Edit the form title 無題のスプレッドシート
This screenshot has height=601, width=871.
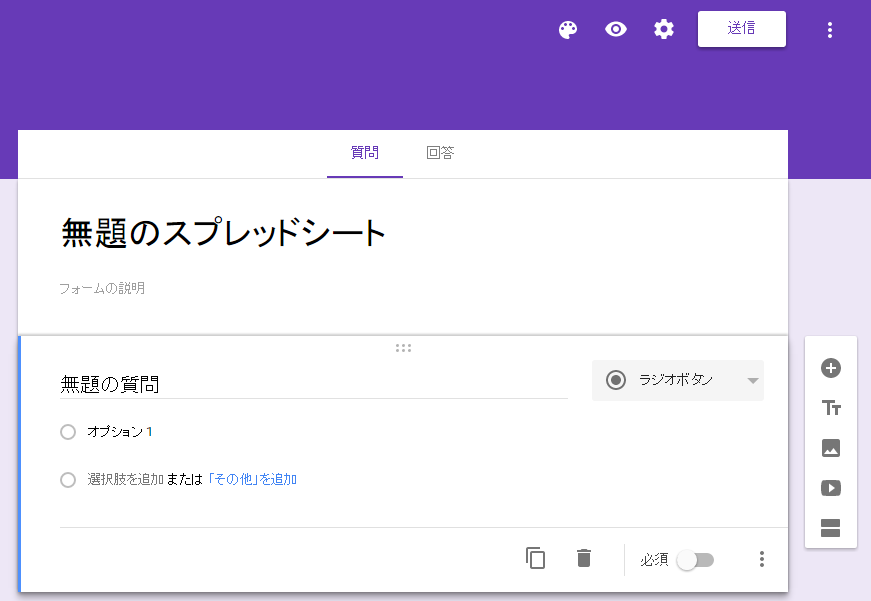click(x=223, y=232)
